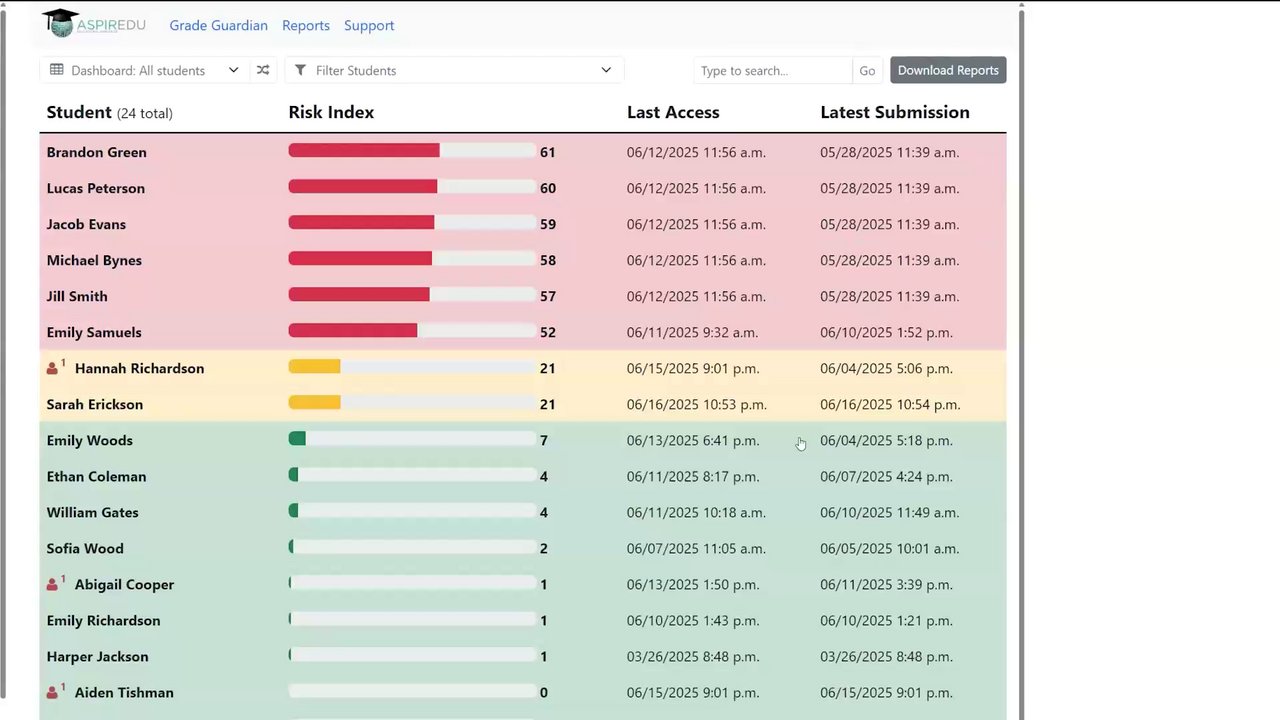The width and height of the screenshot is (1280, 720).
Task: Click the funnel icon in Filter Students
Action: [x=300, y=70]
